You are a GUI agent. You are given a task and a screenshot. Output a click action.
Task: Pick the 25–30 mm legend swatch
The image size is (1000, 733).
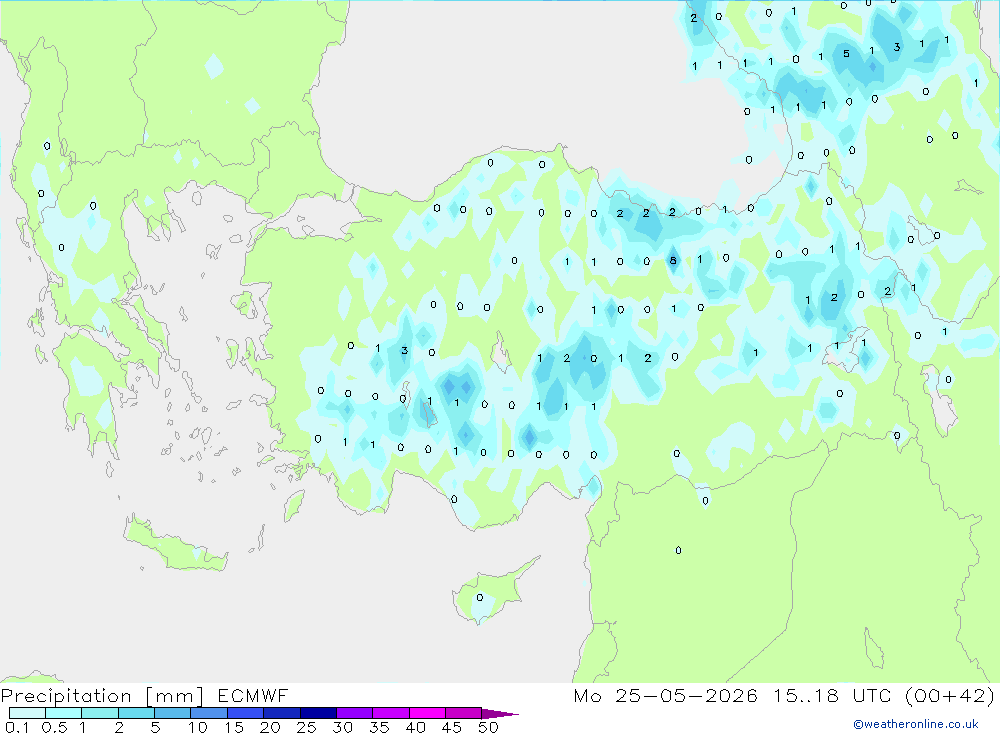pos(318,713)
